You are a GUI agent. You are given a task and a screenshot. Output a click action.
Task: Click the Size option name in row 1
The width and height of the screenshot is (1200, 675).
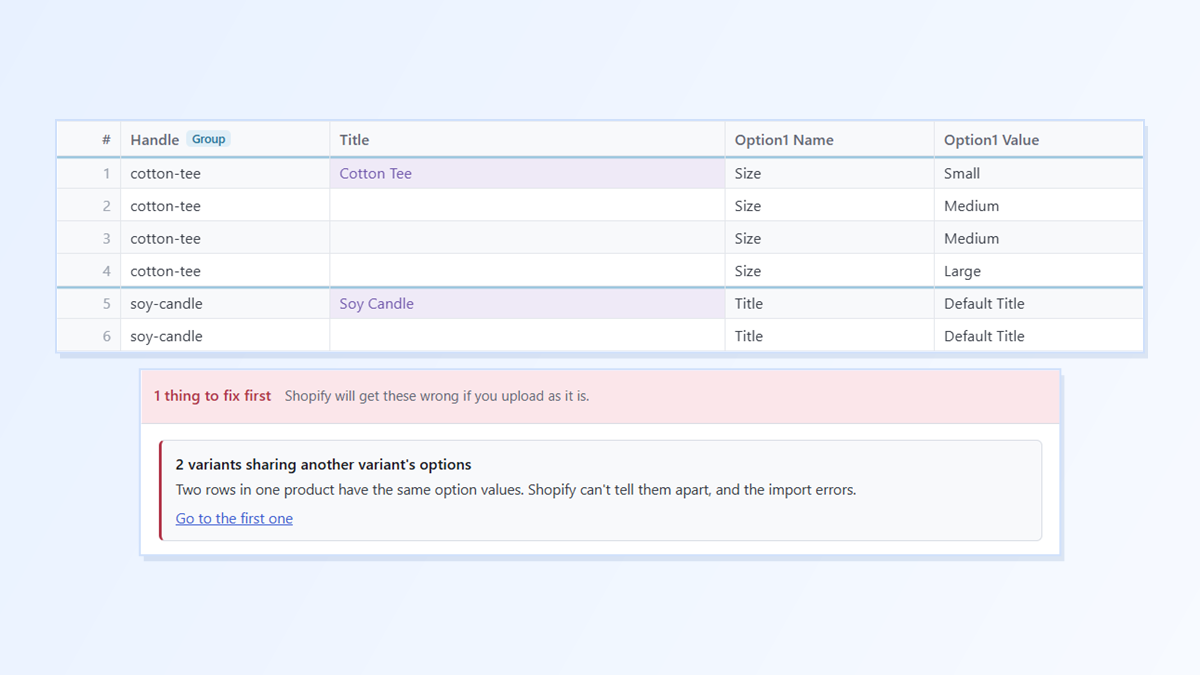829,173
